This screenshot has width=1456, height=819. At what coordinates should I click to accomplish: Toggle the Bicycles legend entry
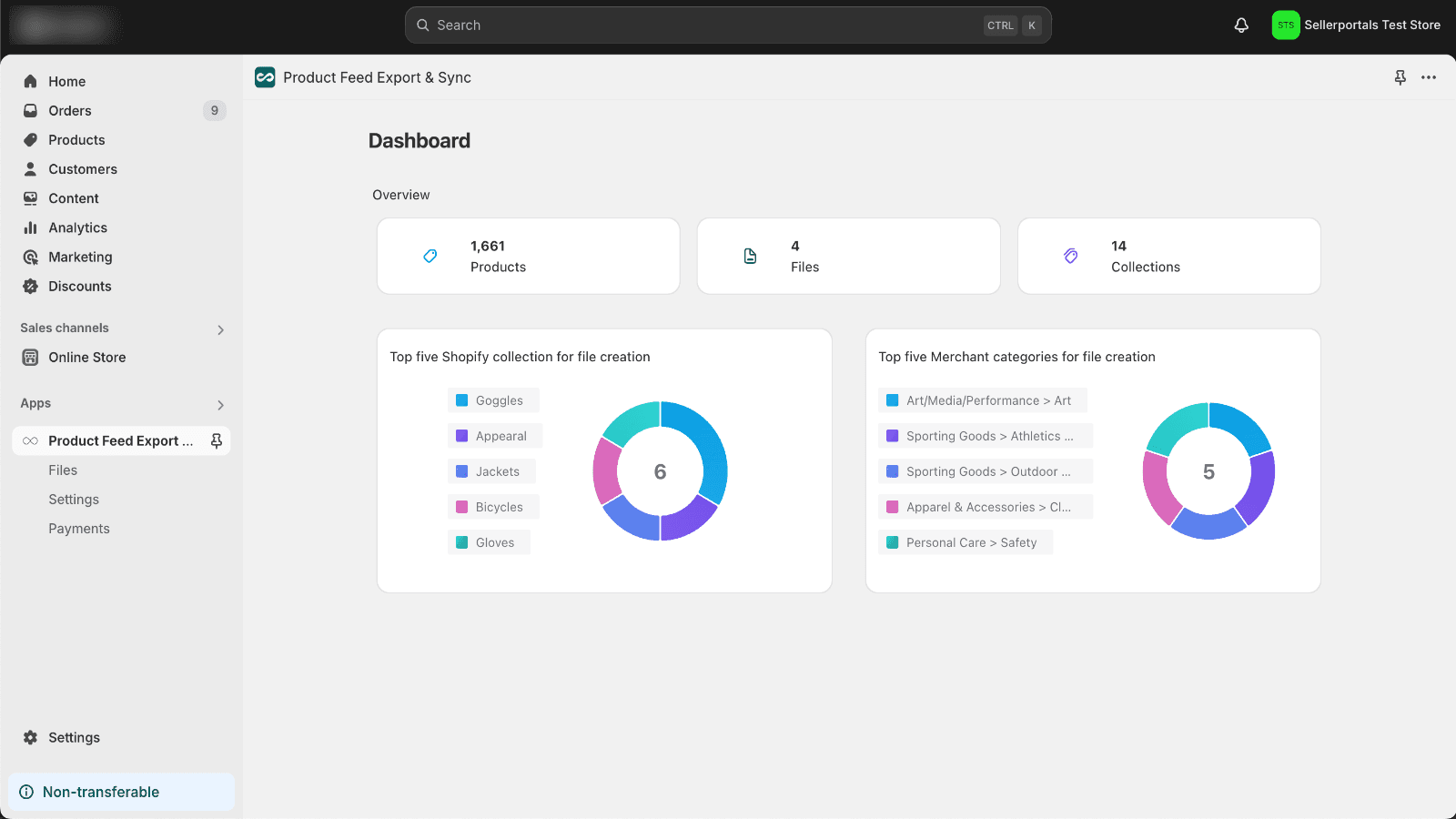click(x=492, y=507)
